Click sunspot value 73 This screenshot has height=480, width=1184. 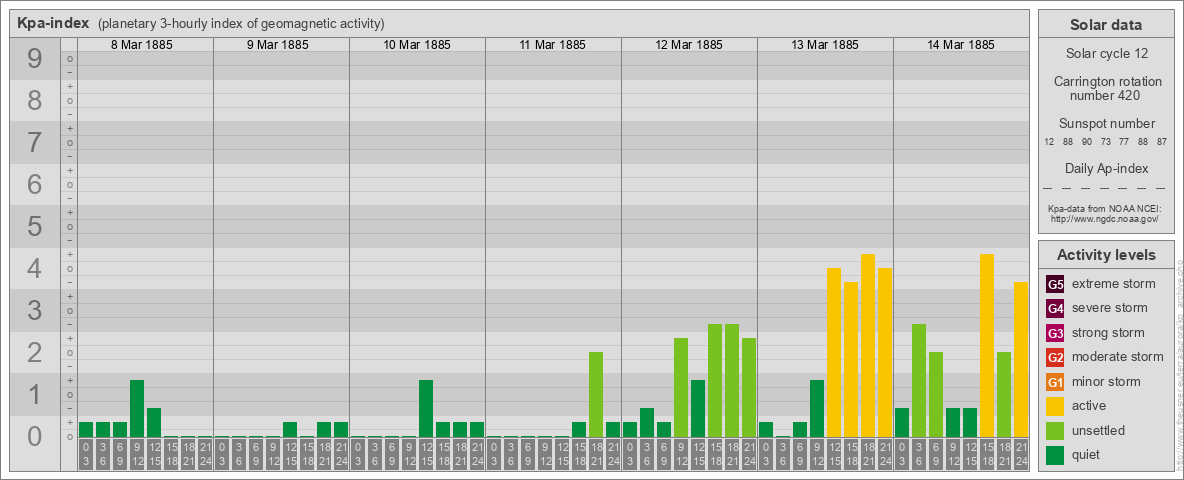pyautogui.click(x=1105, y=142)
